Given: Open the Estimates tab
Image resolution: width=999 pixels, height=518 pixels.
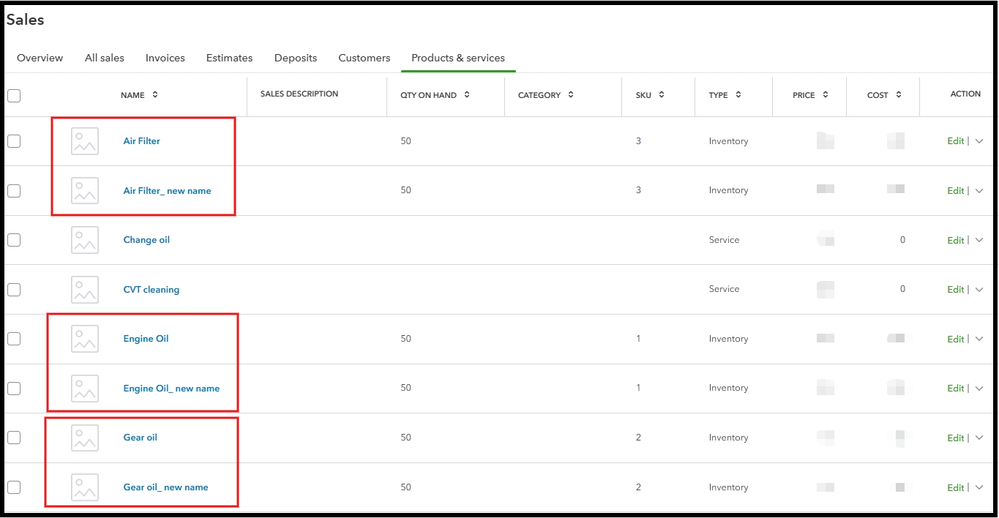Looking at the screenshot, I should (x=229, y=58).
